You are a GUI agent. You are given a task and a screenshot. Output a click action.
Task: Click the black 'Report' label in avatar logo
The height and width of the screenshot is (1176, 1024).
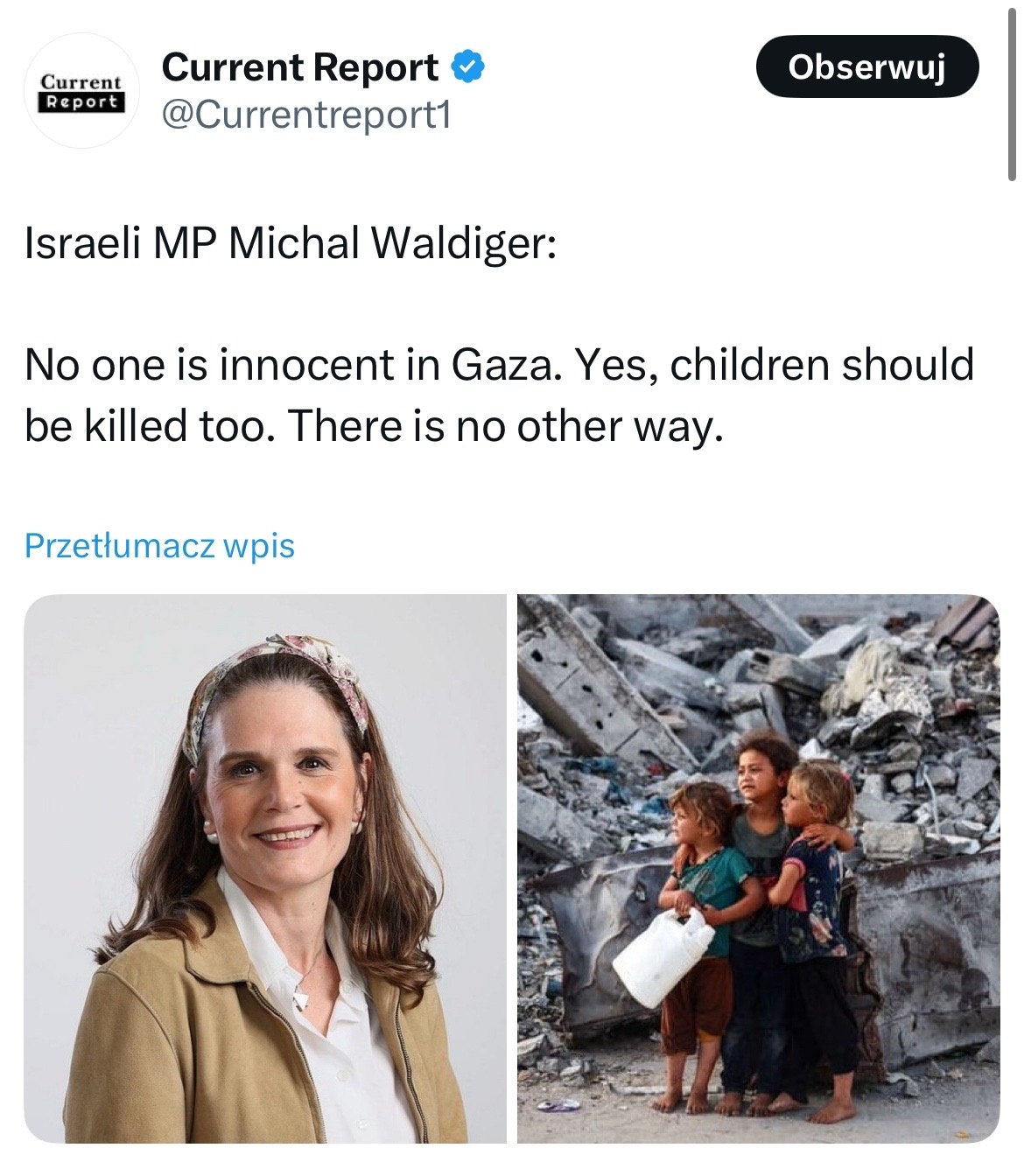pos(81,101)
